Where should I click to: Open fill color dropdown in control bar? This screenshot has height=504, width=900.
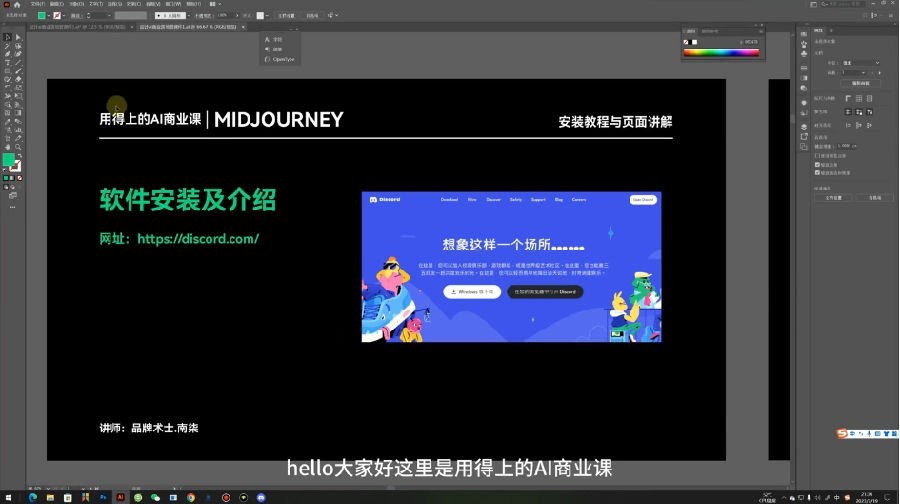click(x=49, y=15)
